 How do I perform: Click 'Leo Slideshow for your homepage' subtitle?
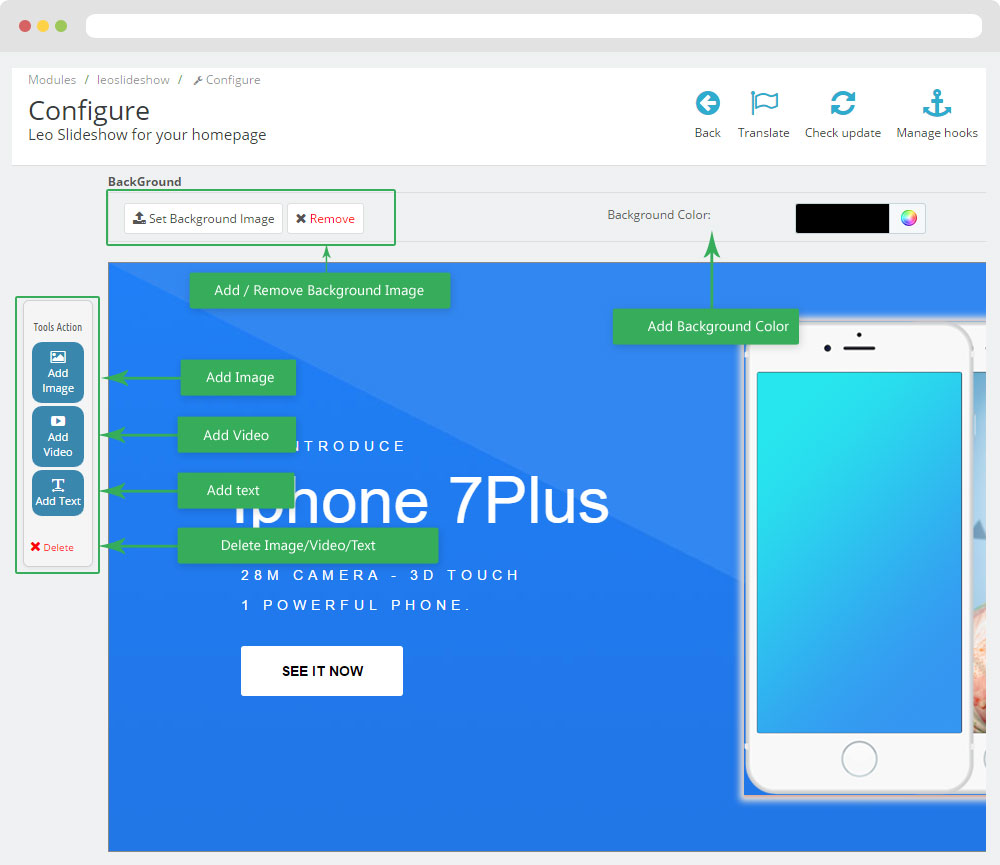tap(147, 135)
